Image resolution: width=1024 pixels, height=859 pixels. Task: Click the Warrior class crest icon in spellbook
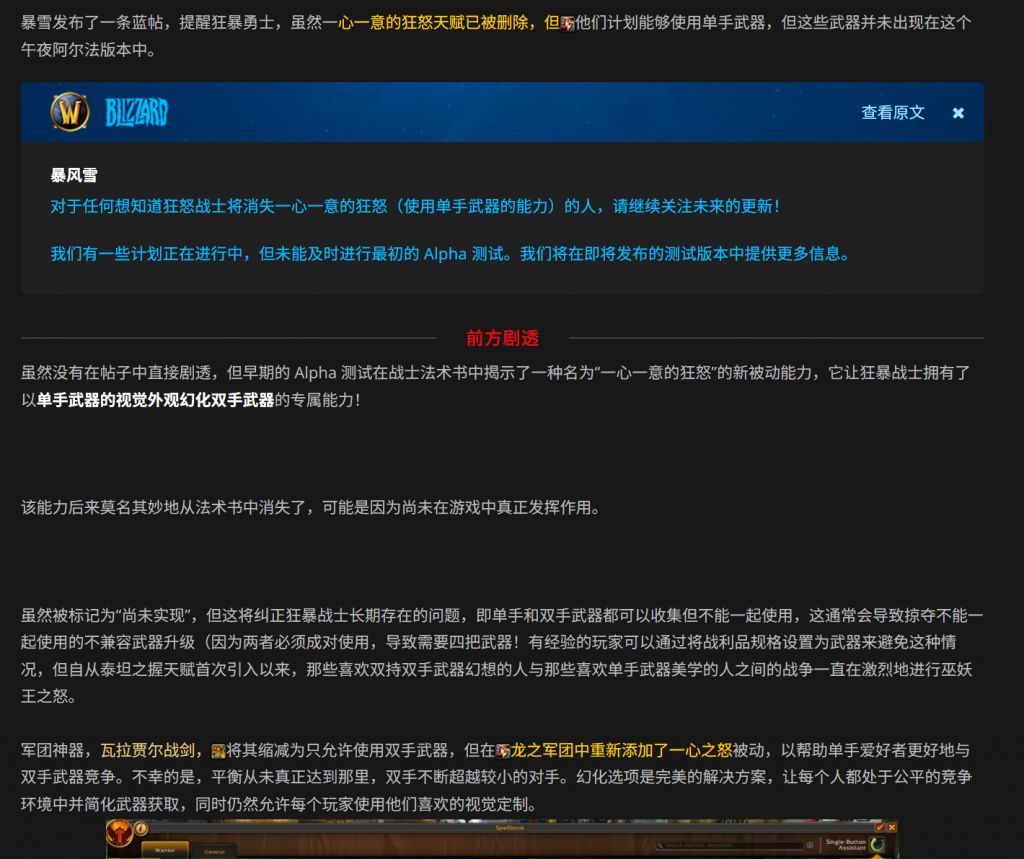pyautogui.click(x=121, y=833)
